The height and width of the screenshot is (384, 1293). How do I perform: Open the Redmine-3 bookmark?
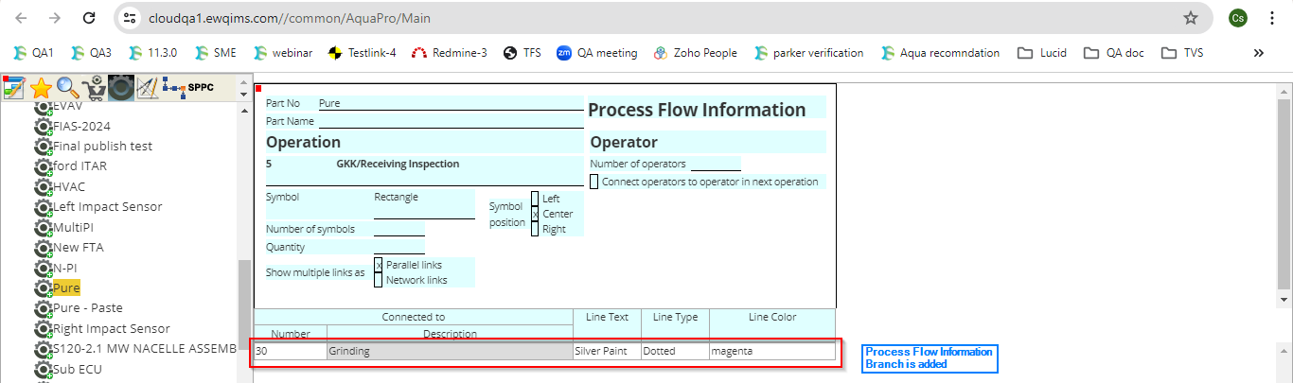point(449,53)
